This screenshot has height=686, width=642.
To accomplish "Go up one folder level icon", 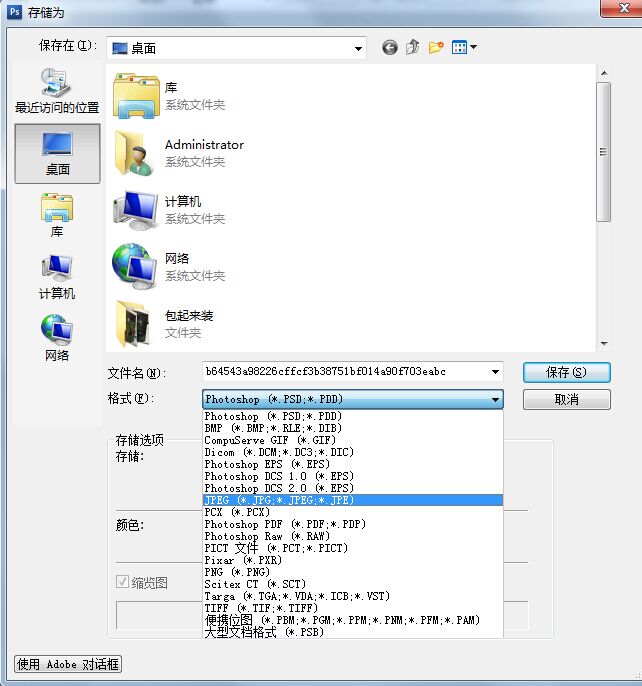I will click(x=412, y=47).
